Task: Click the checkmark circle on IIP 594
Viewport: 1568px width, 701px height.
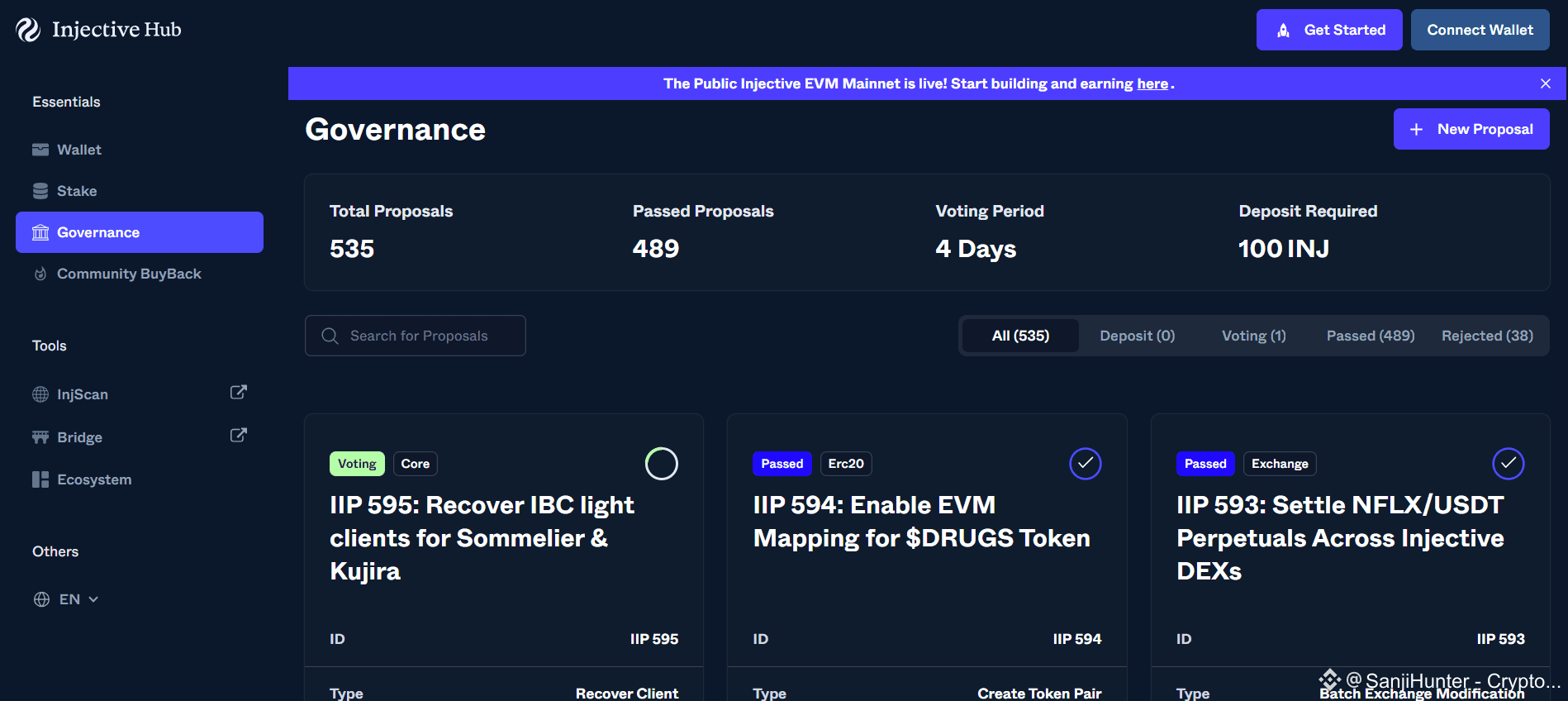Action: click(x=1085, y=464)
